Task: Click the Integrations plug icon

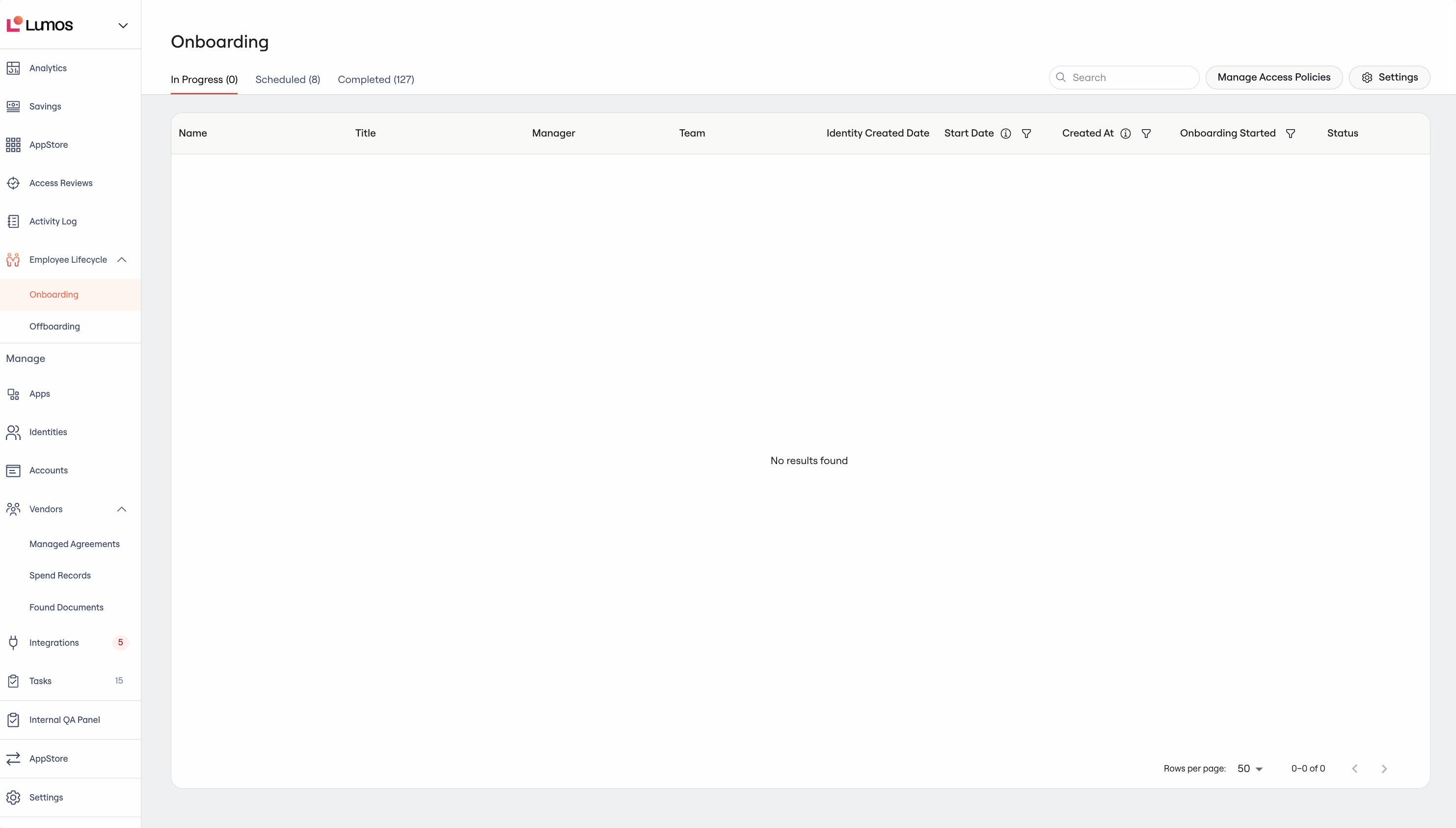Action: pyautogui.click(x=13, y=643)
